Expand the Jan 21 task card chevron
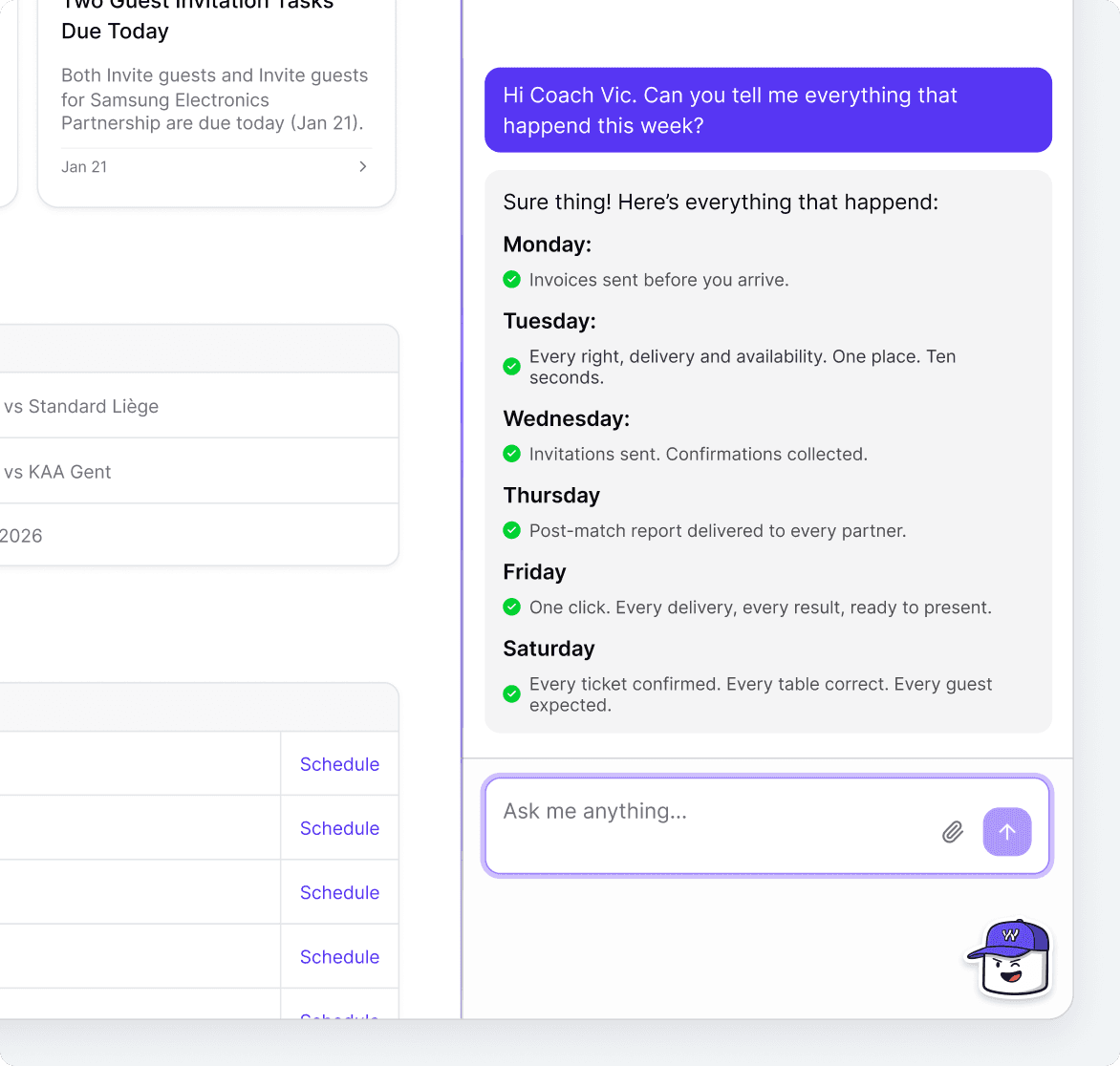The height and width of the screenshot is (1066, 1120). pos(362,165)
